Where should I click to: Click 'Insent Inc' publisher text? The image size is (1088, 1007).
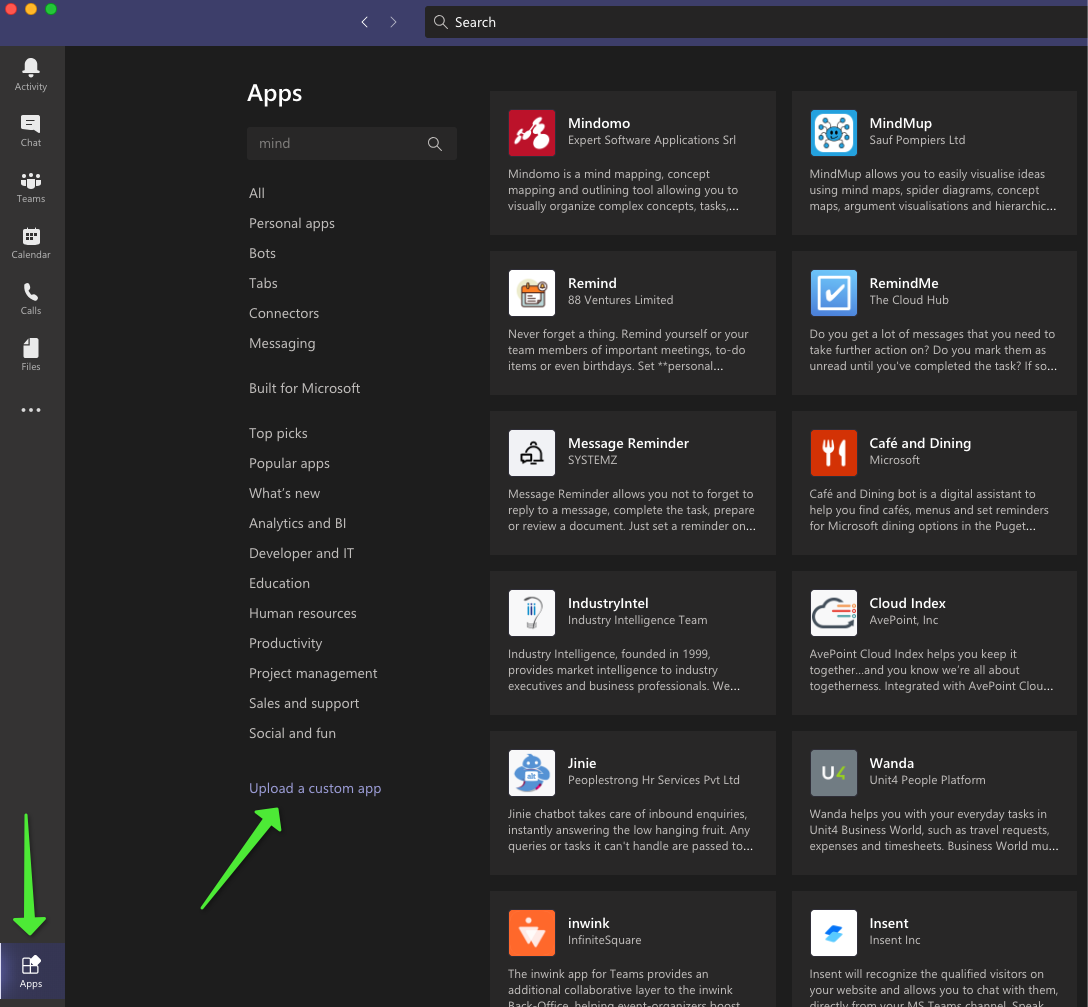[x=894, y=940]
